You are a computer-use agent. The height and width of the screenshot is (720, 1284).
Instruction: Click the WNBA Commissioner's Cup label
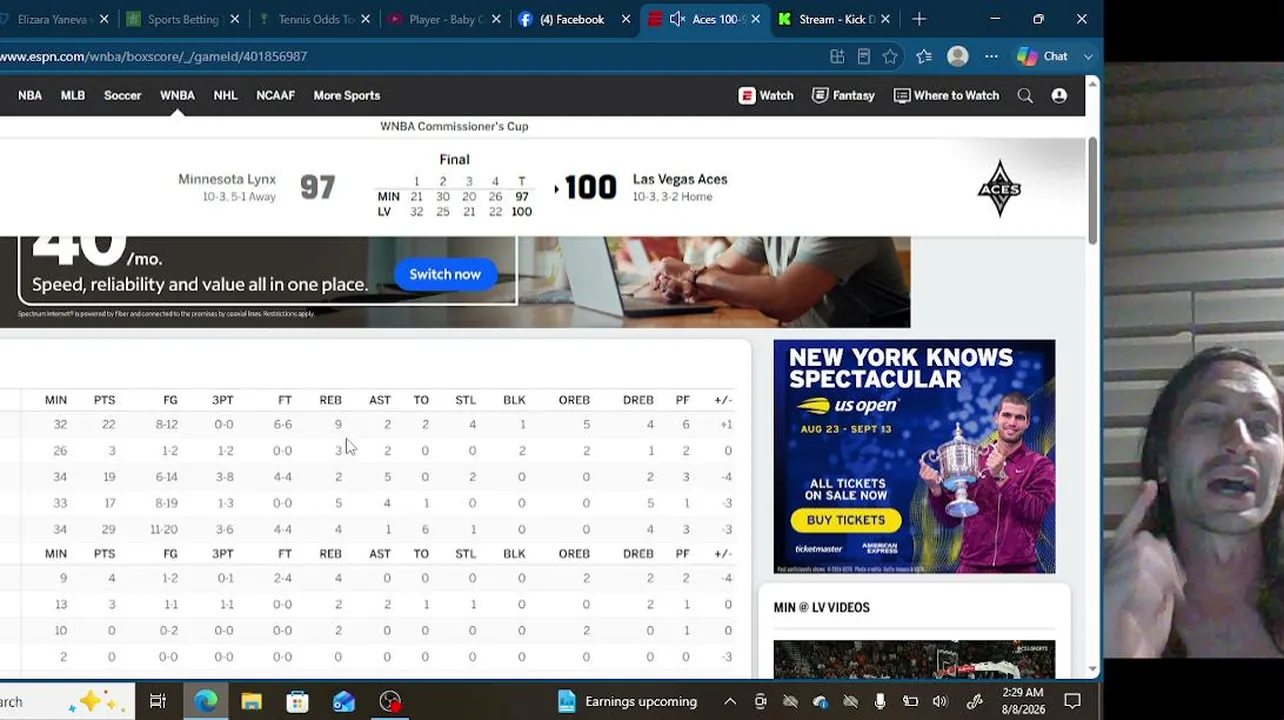point(454,126)
